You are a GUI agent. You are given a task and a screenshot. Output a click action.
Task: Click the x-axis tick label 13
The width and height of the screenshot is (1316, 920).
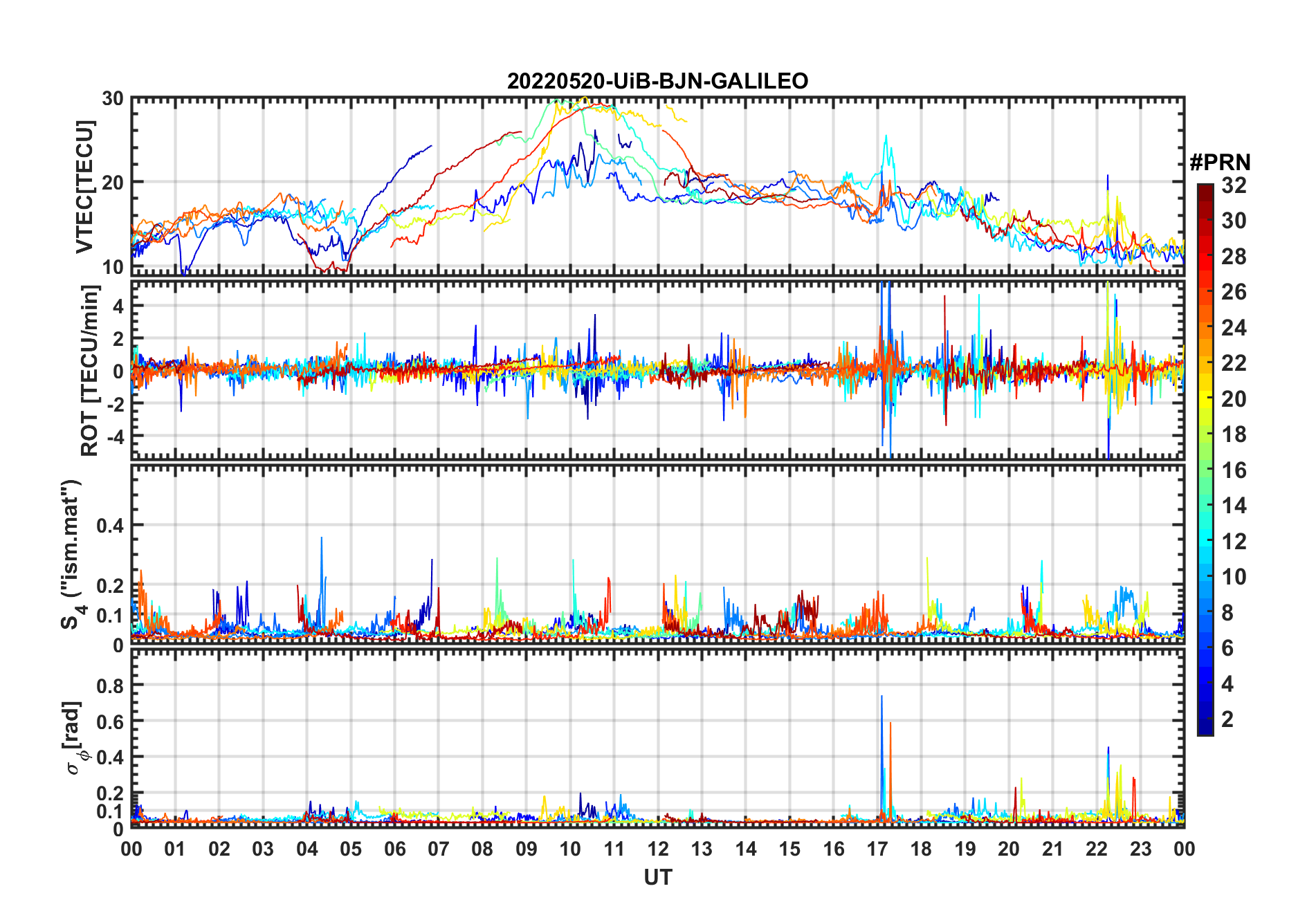coord(702,849)
